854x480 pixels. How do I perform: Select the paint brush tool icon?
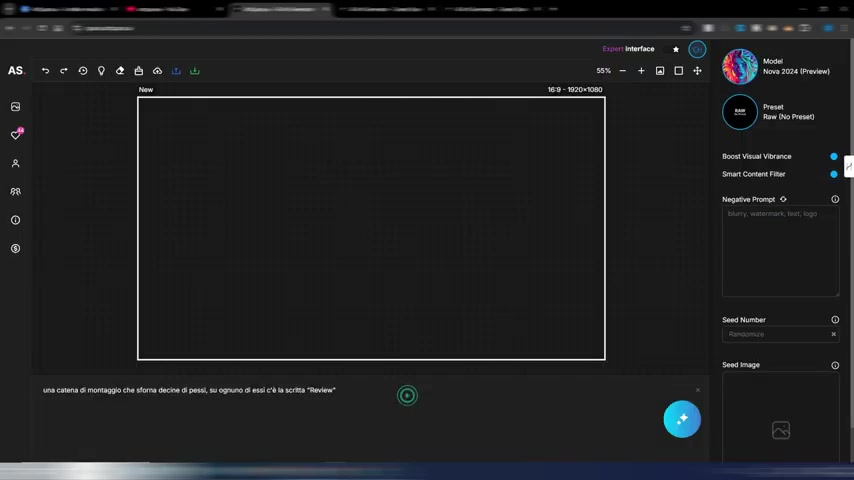click(139, 71)
